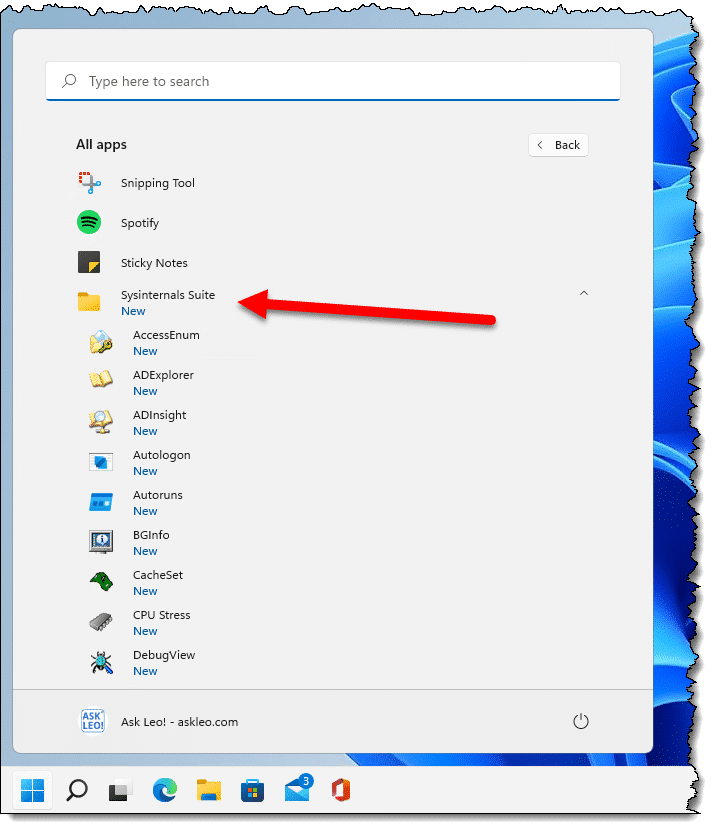Launch Microsoft Edge from taskbar

click(x=165, y=790)
